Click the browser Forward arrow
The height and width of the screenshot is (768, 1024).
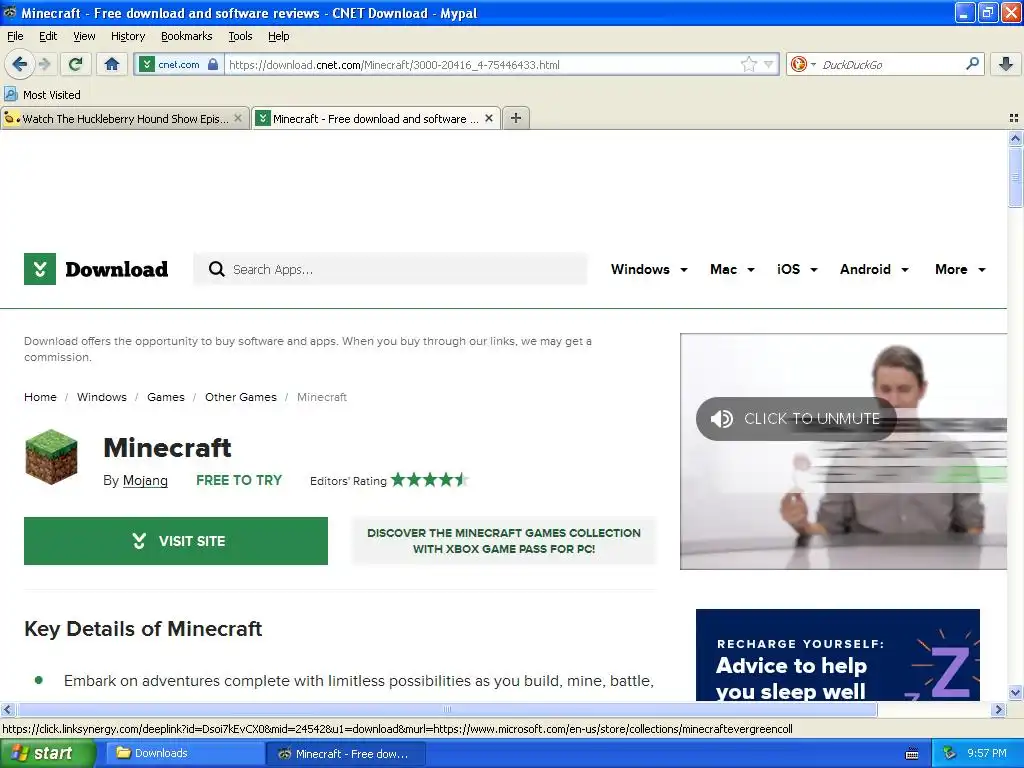point(44,64)
